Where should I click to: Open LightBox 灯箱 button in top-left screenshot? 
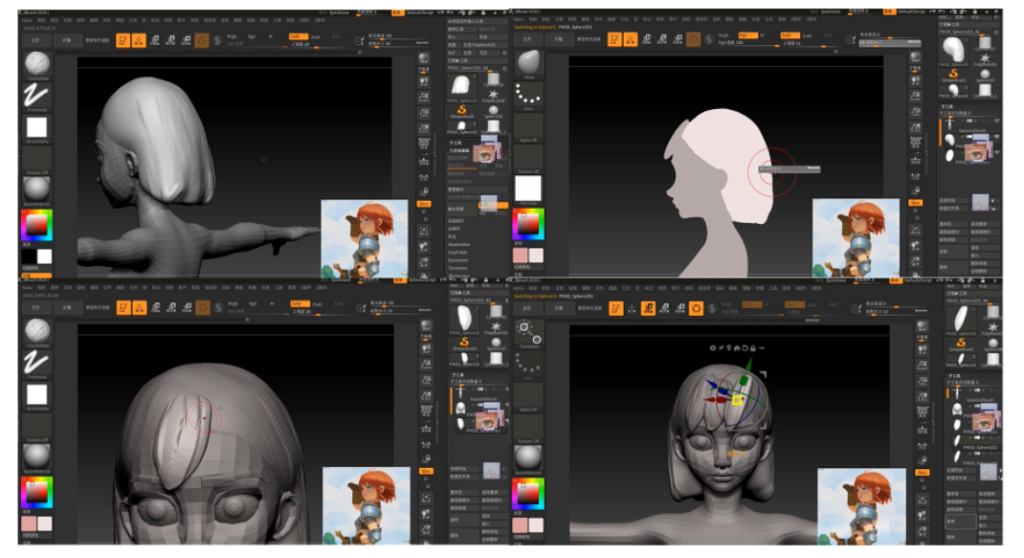coord(67,41)
